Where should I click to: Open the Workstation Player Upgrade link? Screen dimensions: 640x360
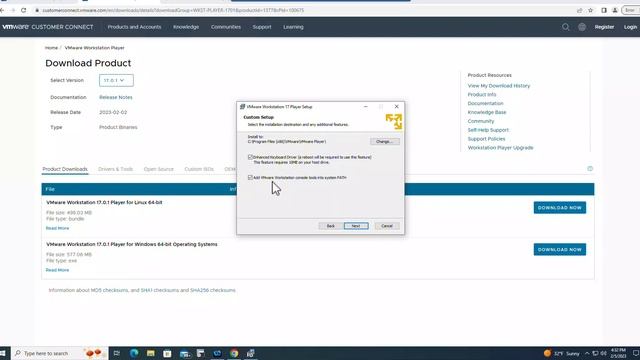pyautogui.click(x=500, y=148)
